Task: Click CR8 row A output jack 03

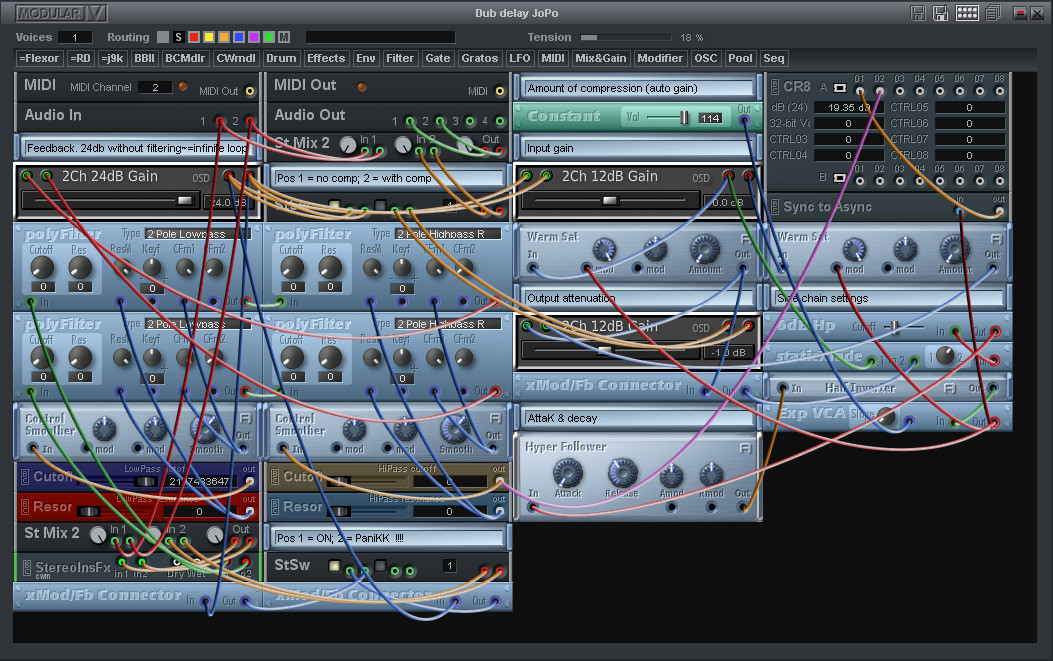Action: click(x=900, y=91)
